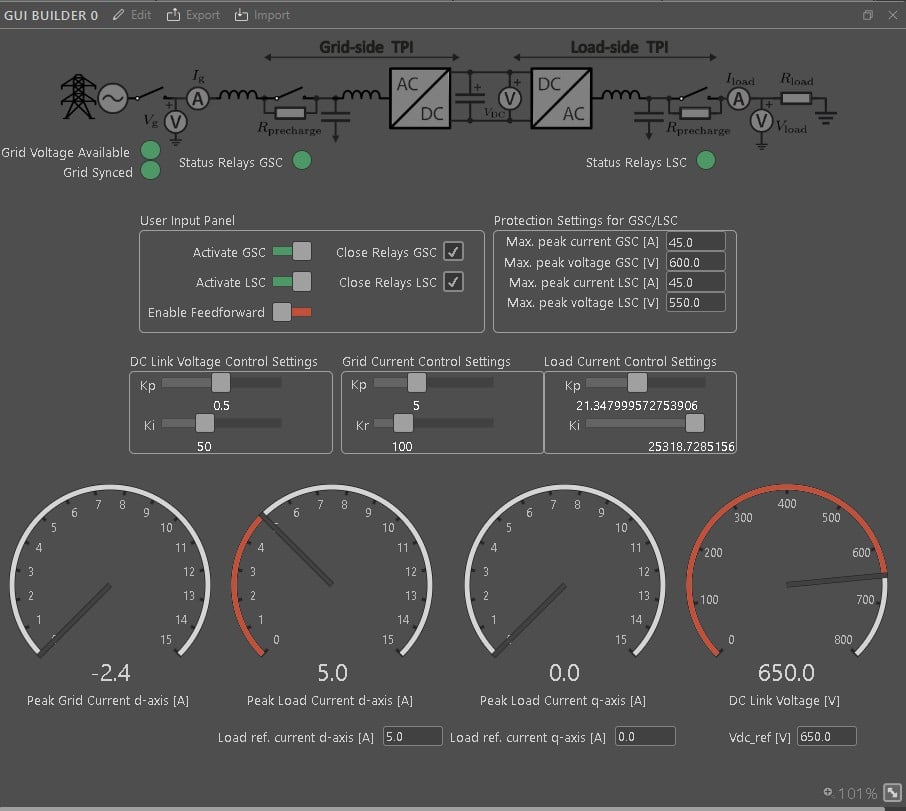Image resolution: width=906 pixels, height=811 pixels.
Task: Click Status Relays LSC indicator light
Action: coord(706,160)
